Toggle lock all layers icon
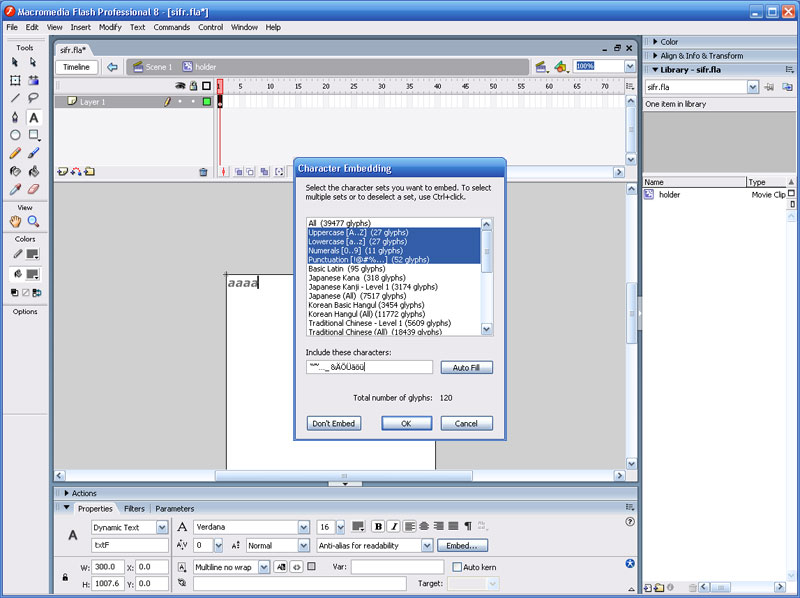The height and width of the screenshot is (598, 800). [193, 86]
